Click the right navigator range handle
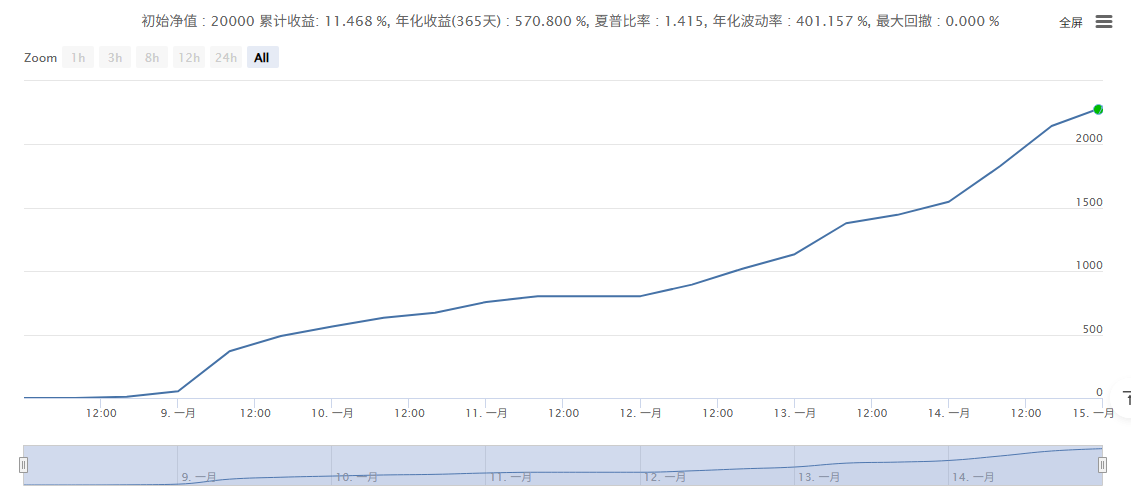This screenshot has height=487, width=1131. tap(1102, 465)
